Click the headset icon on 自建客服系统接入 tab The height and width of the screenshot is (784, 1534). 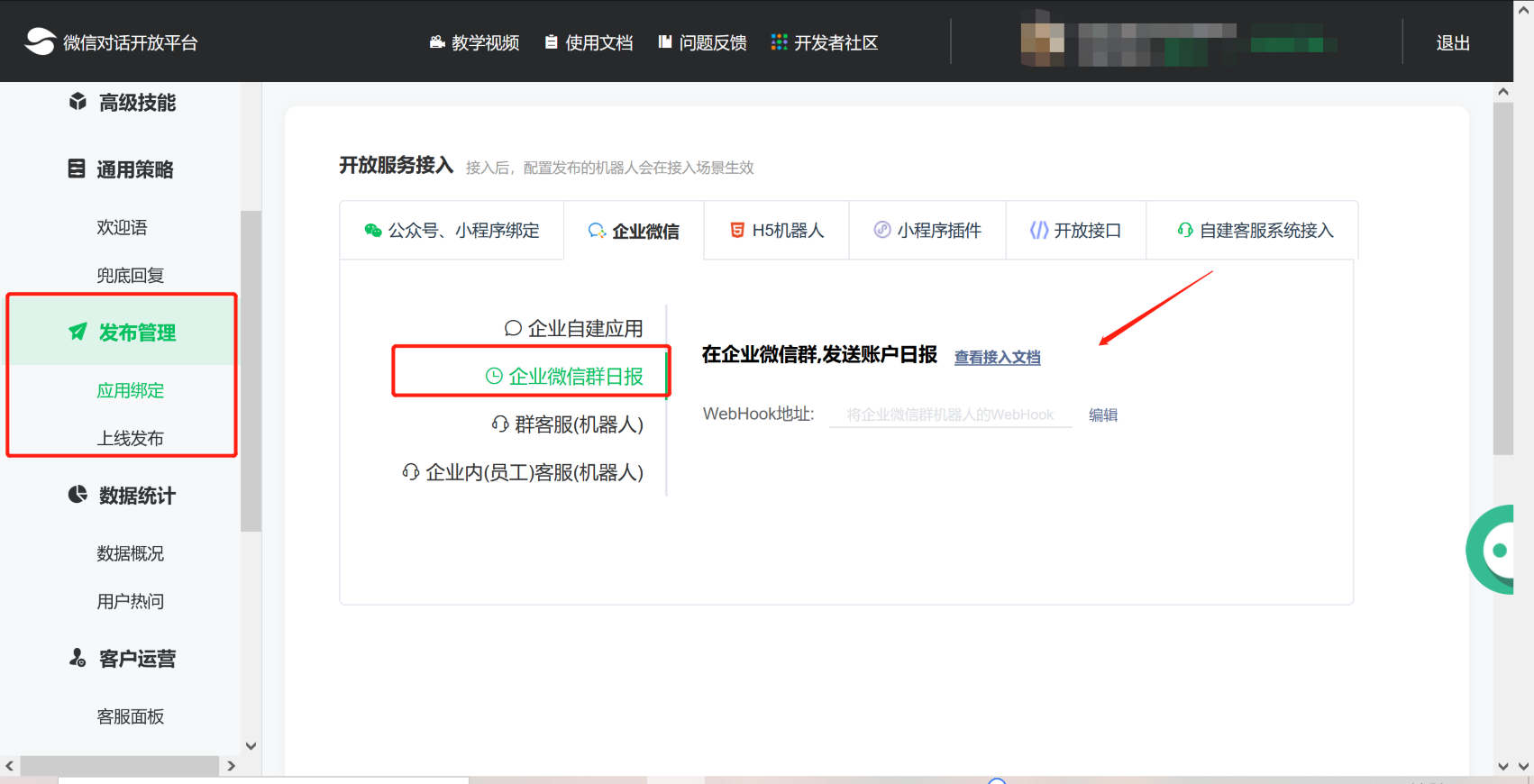[x=1185, y=231]
